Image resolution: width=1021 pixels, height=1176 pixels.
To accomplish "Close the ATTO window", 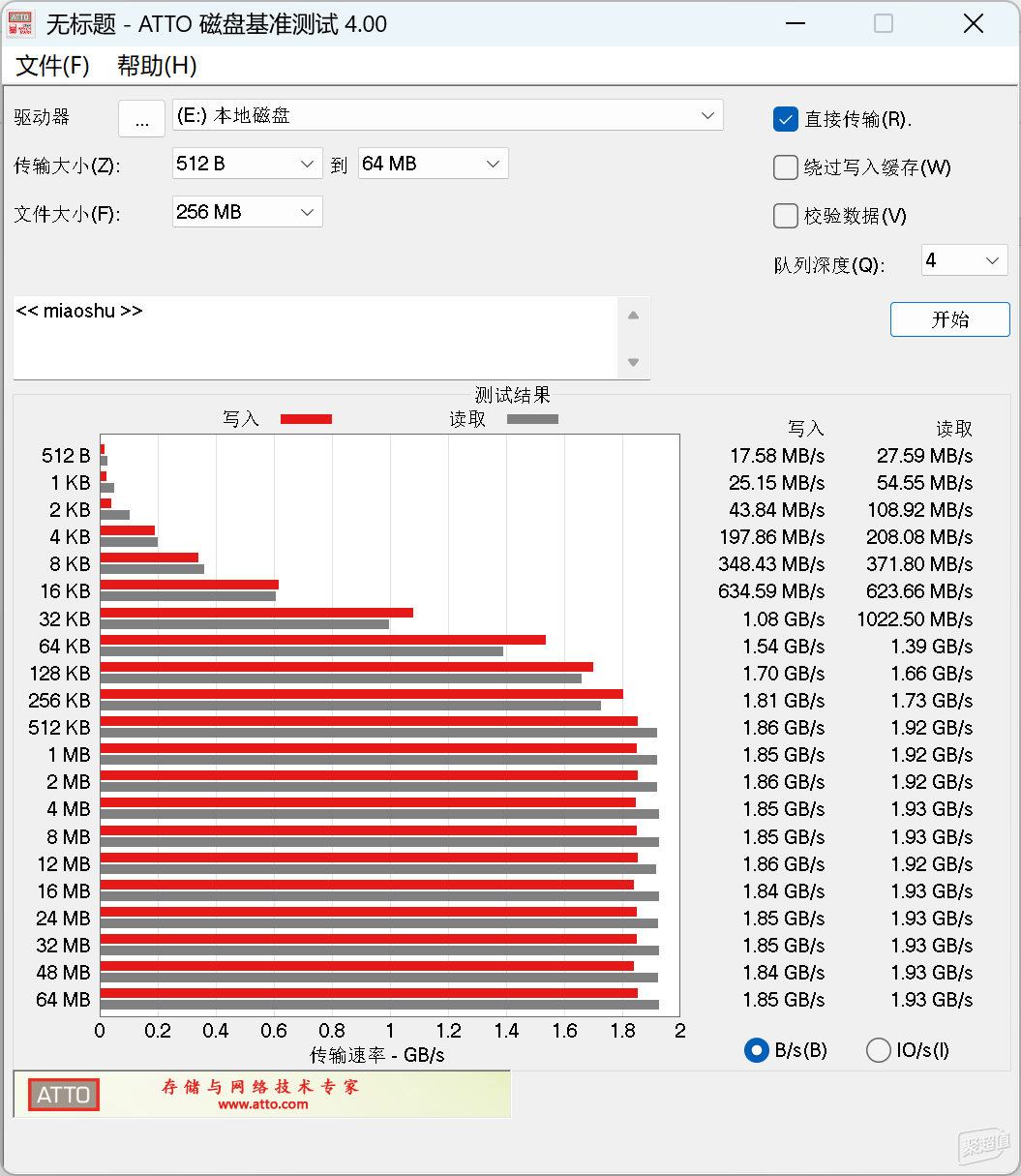I will (x=974, y=24).
